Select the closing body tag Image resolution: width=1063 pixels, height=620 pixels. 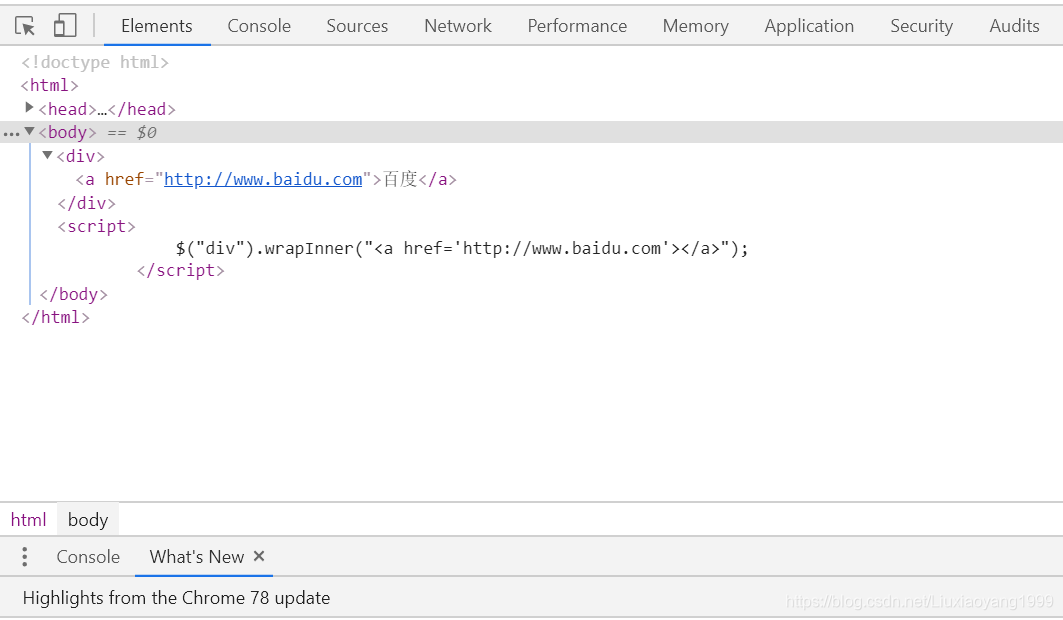pos(73,294)
